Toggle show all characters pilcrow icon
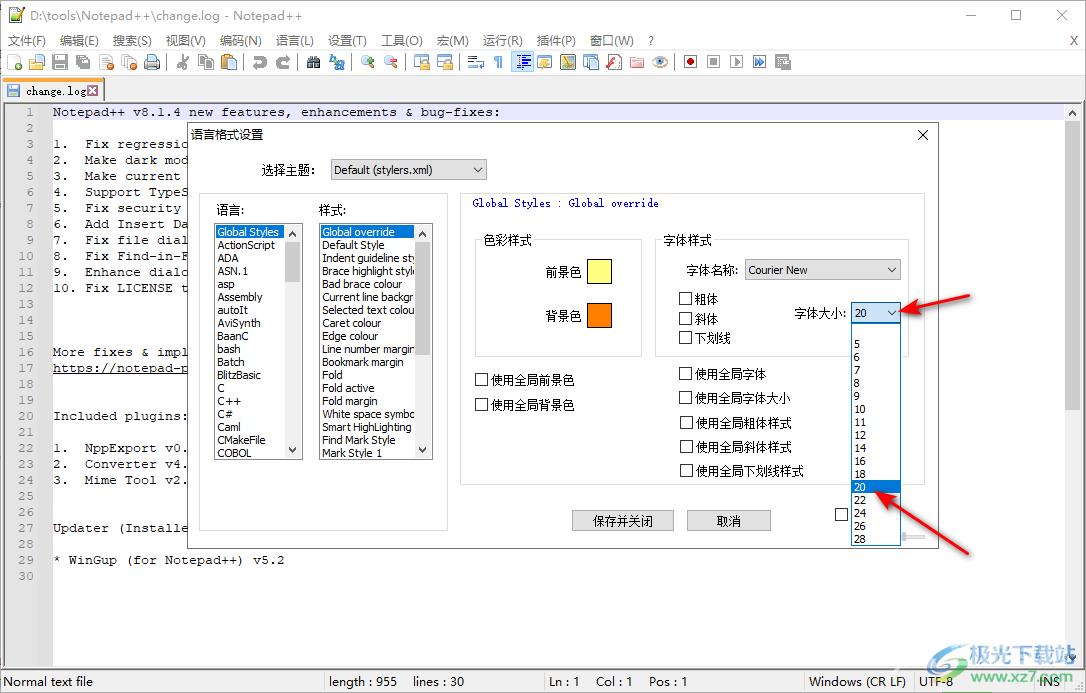This screenshot has width=1086, height=693. coord(498,62)
